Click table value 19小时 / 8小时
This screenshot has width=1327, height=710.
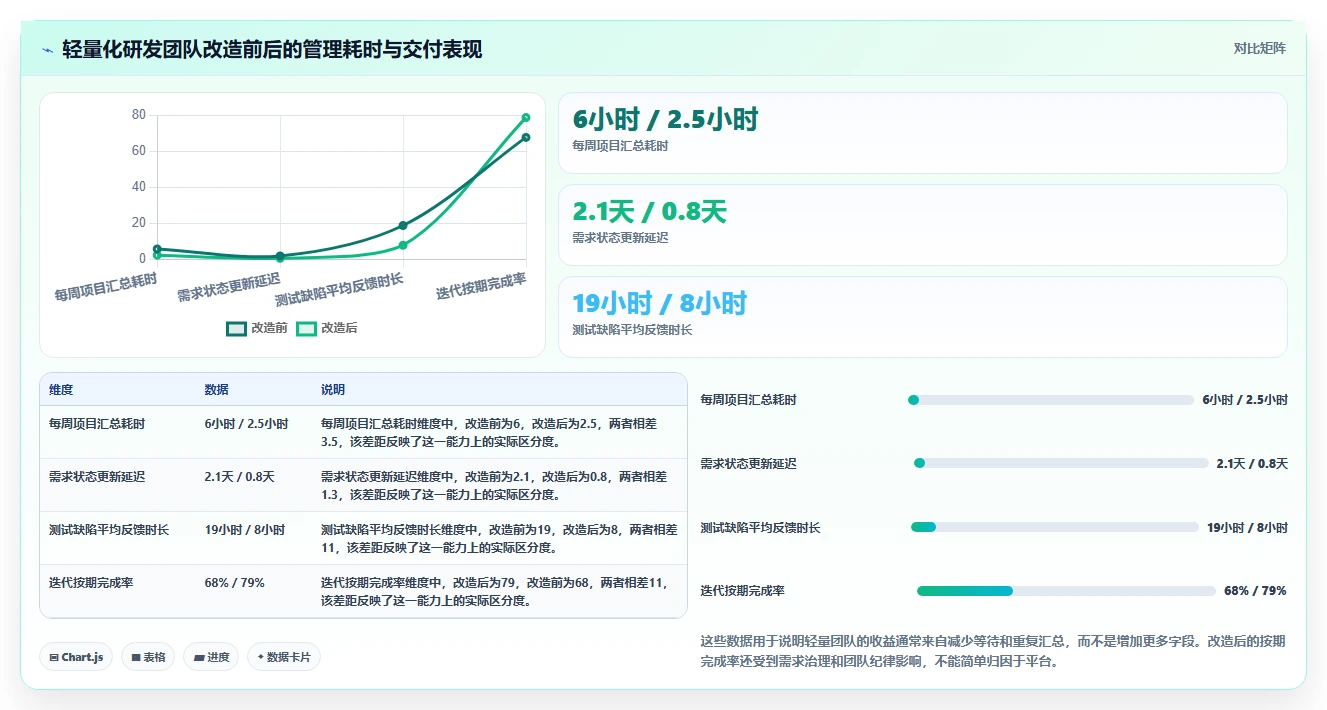coord(244,530)
